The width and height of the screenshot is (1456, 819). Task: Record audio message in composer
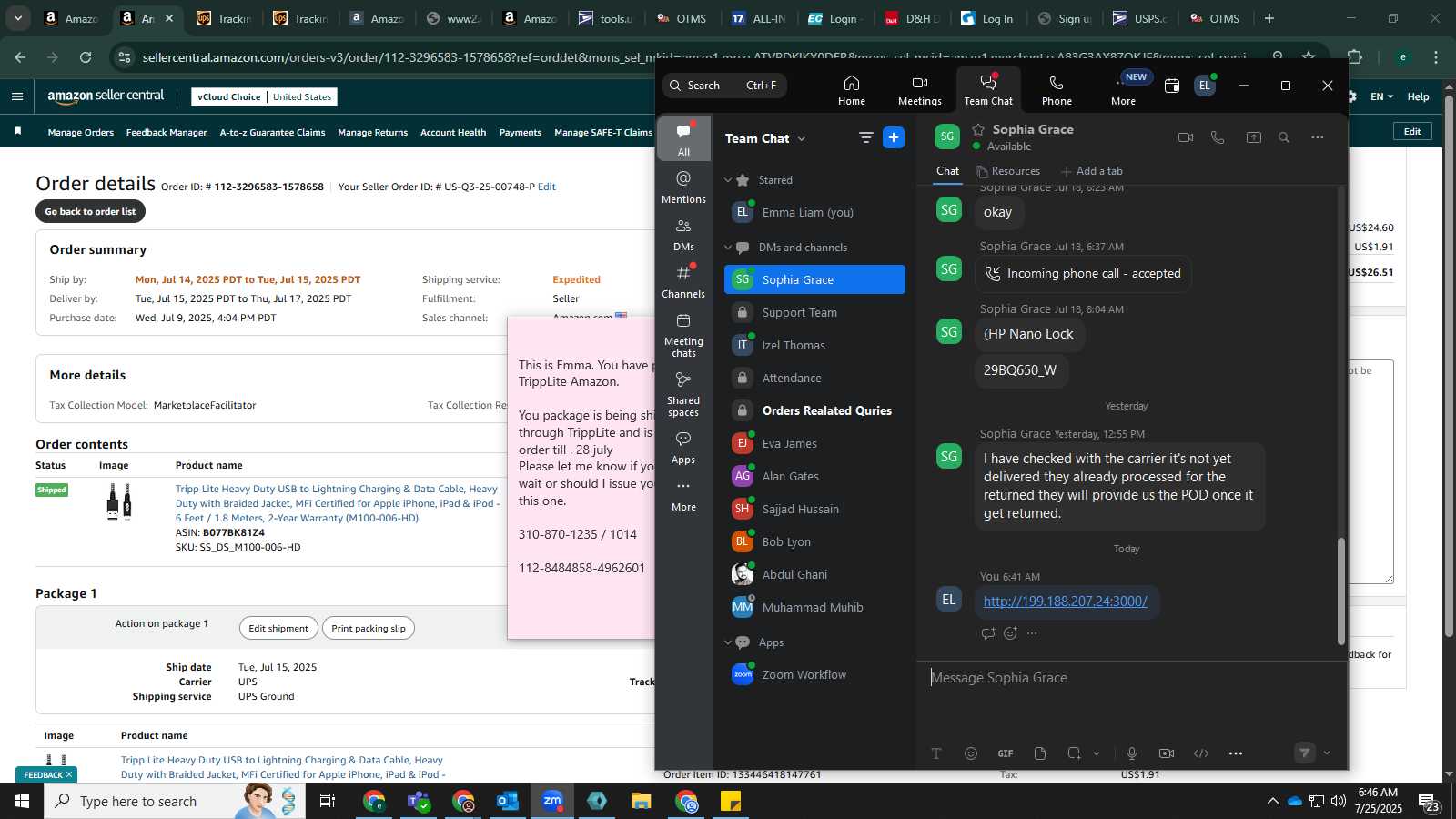pos(1132,753)
